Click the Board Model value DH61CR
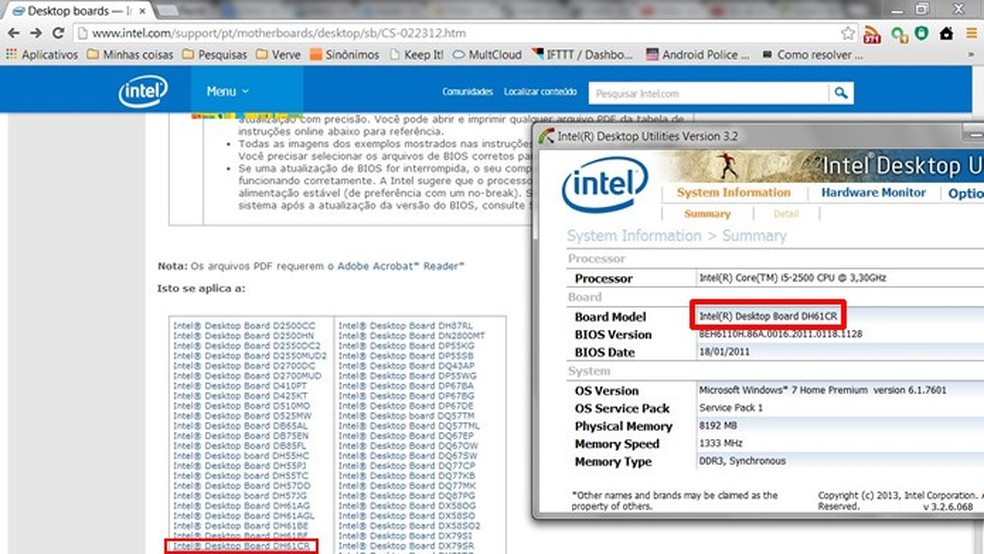Viewport: 984px width, 554px height. point(768,316)
